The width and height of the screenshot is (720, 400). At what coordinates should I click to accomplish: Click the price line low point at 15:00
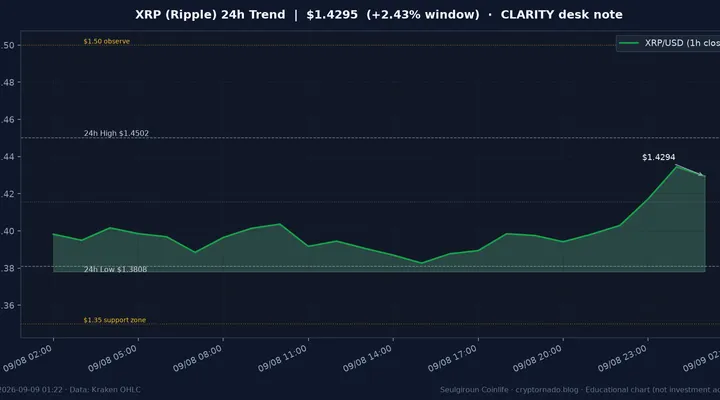point(422,263)
